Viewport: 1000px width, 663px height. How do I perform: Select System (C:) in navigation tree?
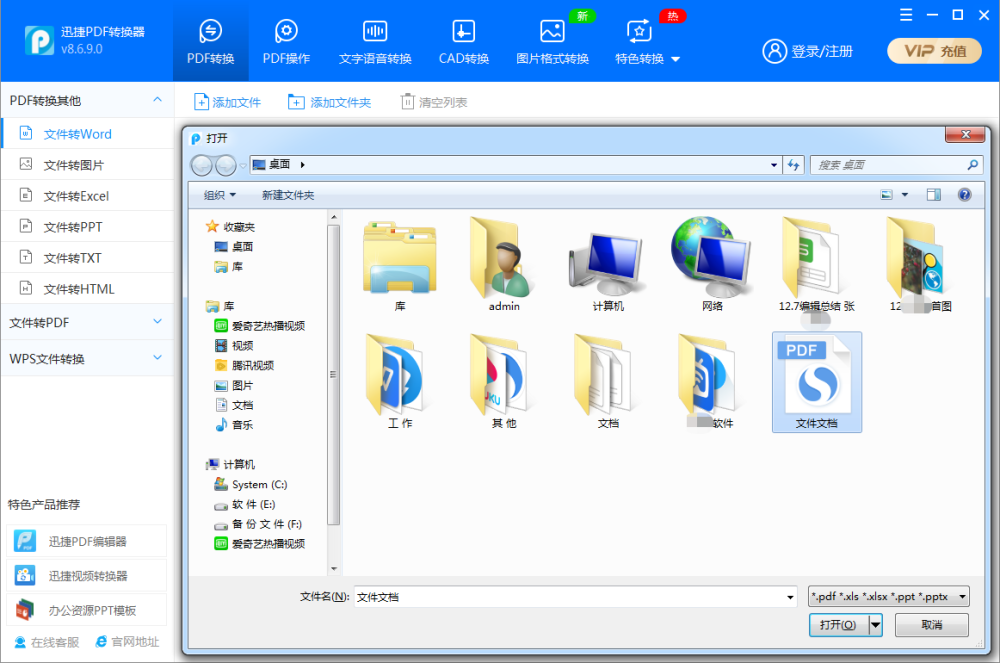[259, 484]
